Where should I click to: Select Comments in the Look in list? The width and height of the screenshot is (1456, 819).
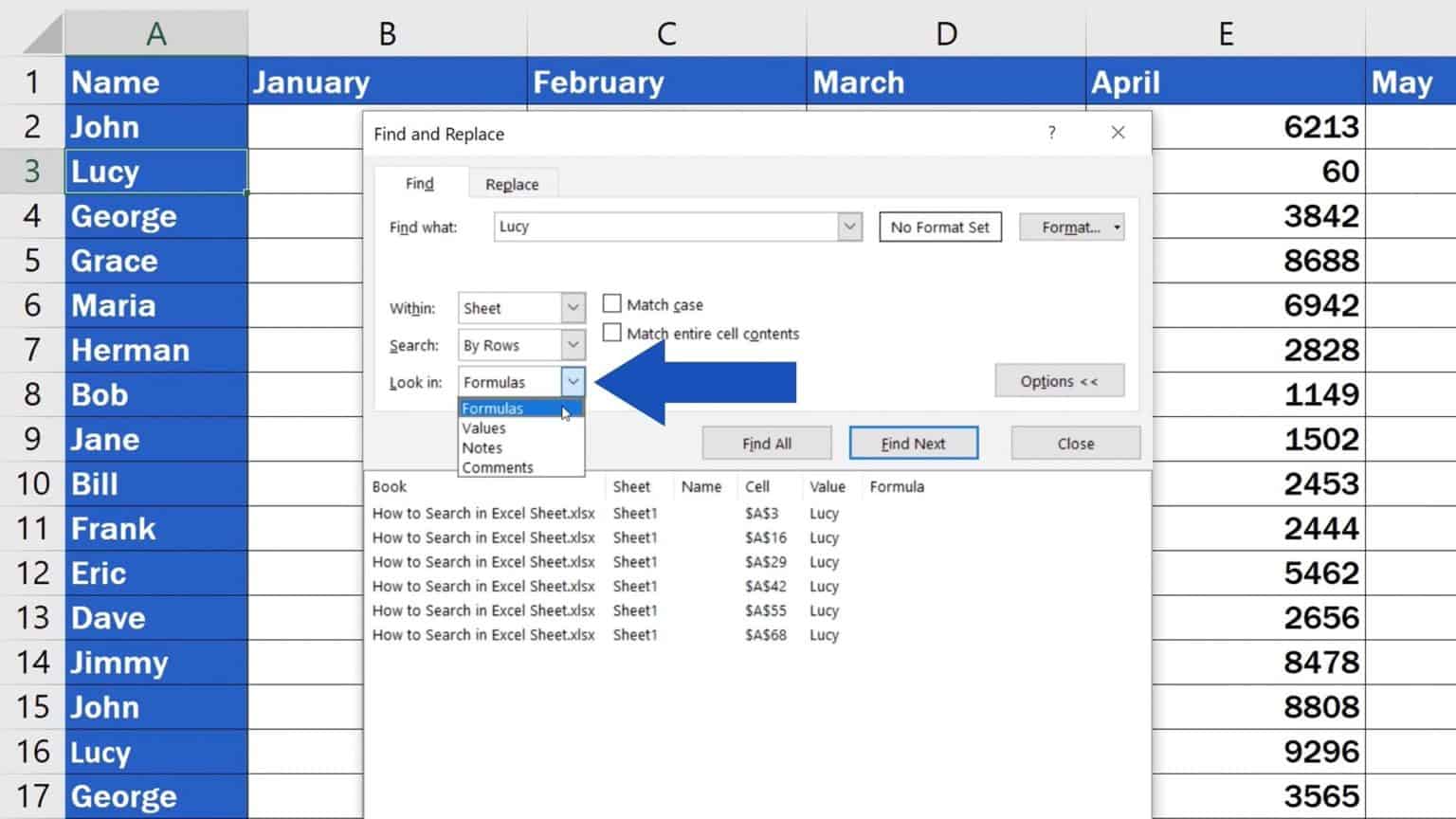point(498,466)
